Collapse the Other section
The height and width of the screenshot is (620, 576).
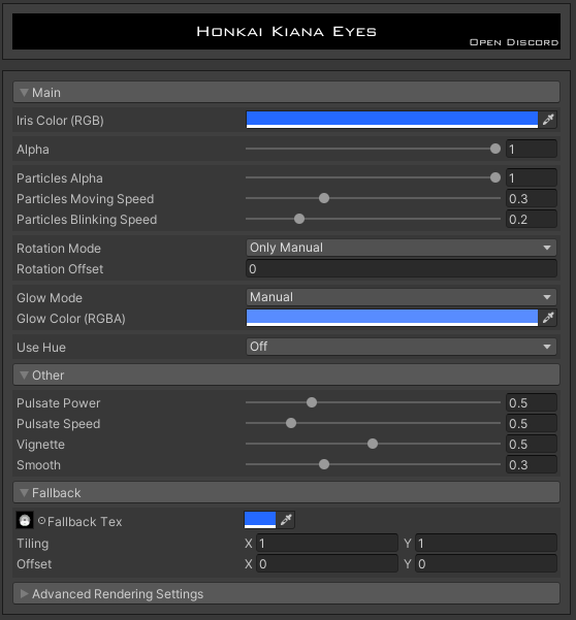tap(286, 375)
